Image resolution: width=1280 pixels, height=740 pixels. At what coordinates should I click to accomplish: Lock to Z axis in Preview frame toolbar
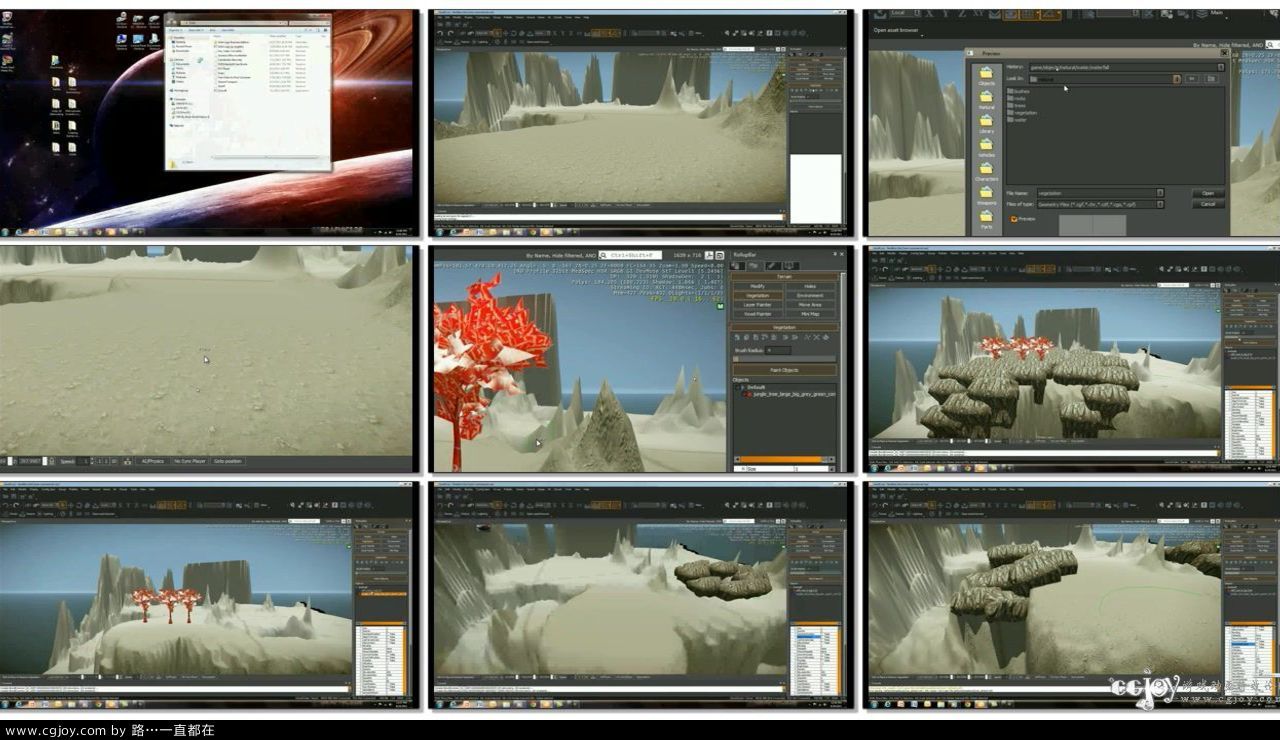click(962, 13)
